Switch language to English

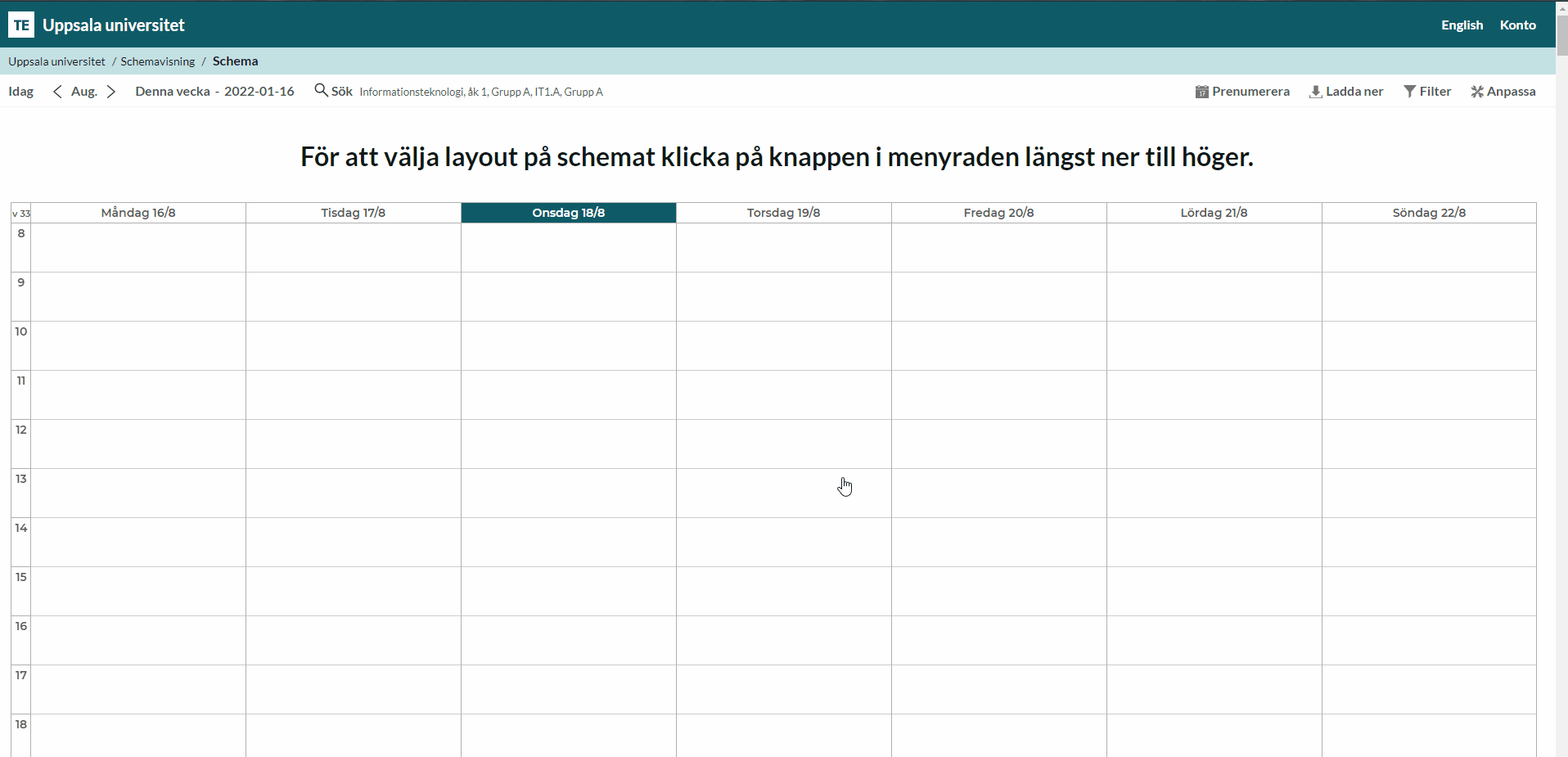(1462, 25)
